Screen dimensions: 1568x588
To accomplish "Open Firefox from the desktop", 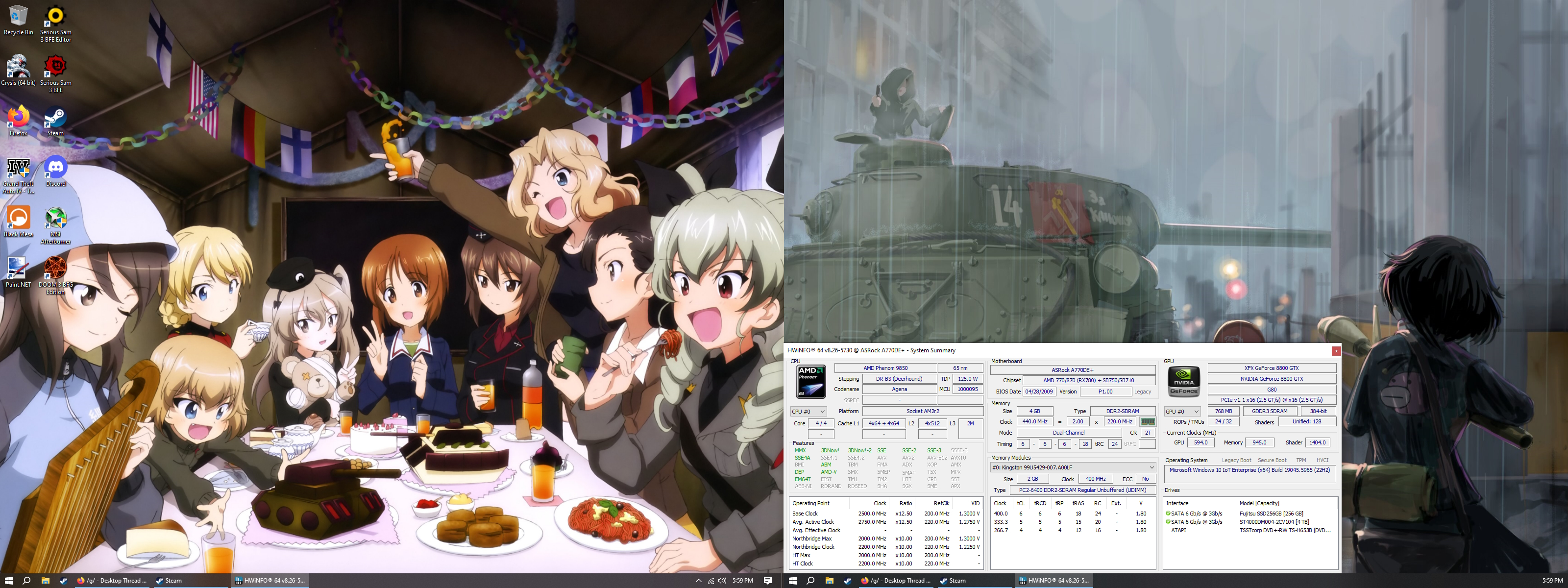I will pyautogui.click(x=18, y=121).
